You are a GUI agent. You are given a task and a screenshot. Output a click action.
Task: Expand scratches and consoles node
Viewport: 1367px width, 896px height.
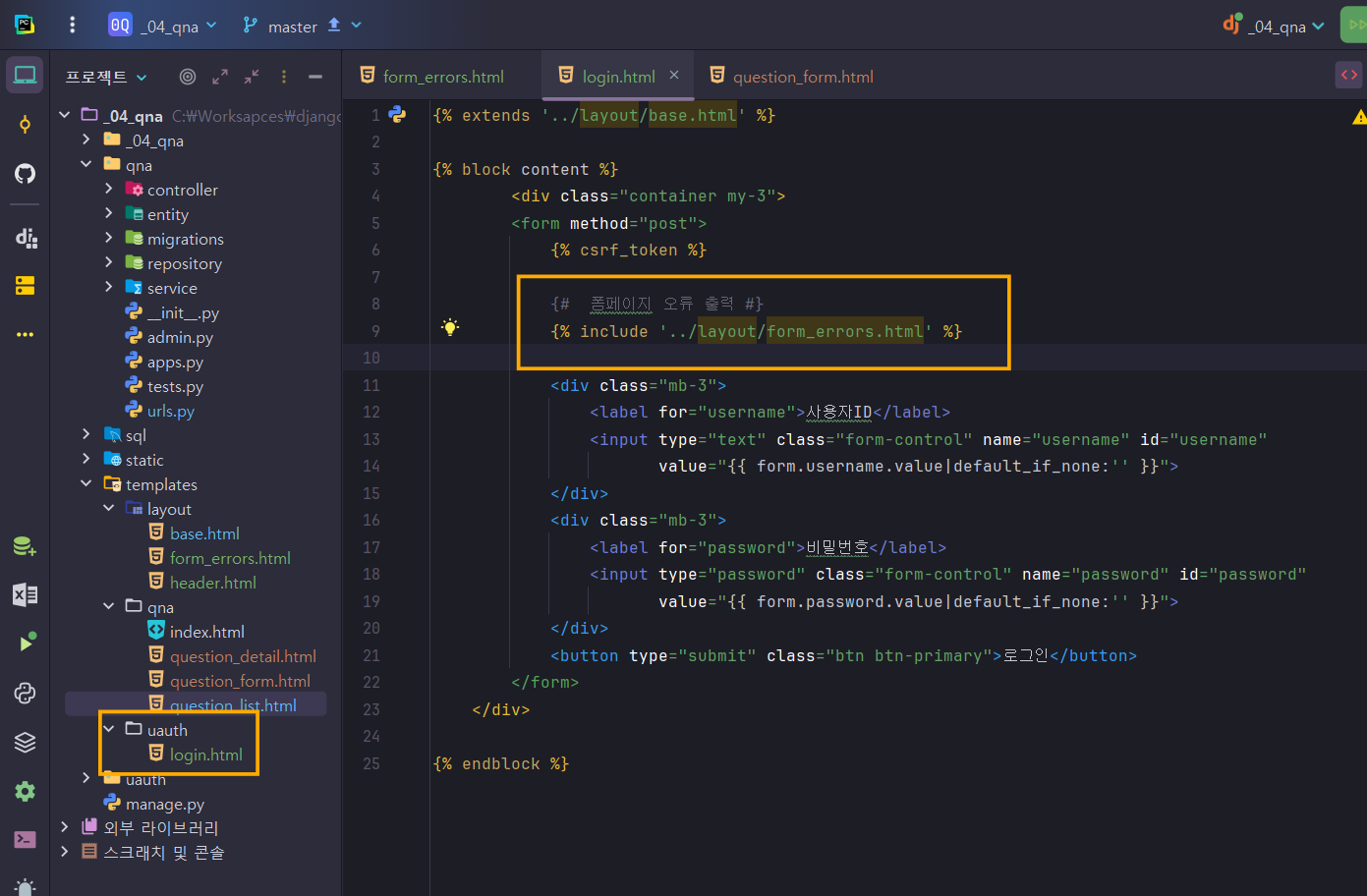click(x=64, y=852)
